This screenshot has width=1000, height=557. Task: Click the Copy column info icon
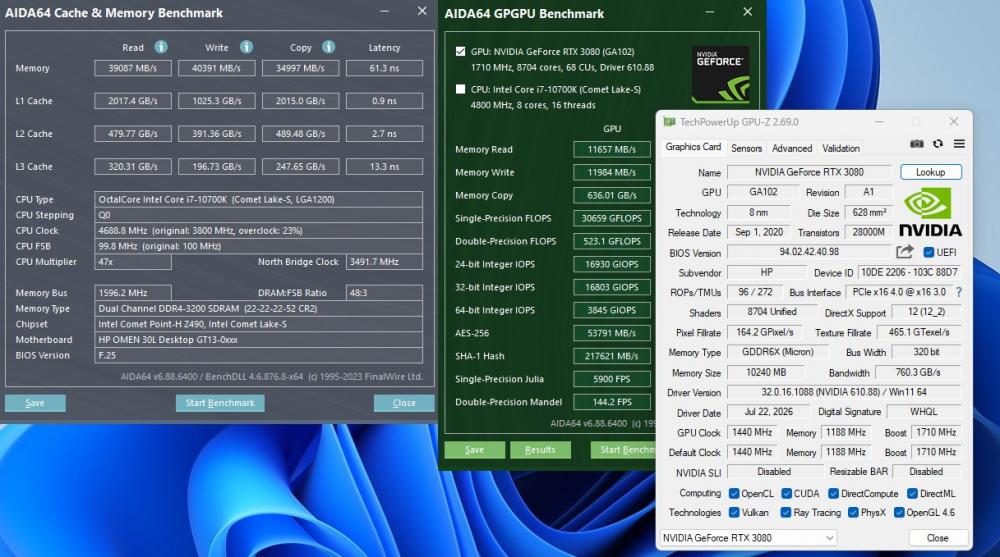(328, 47)
